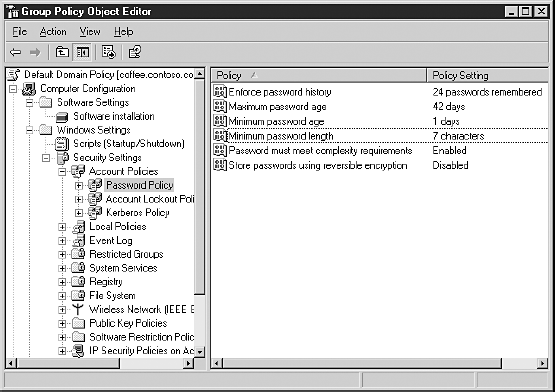Collapse the Computer Configuration node
555x392 pixels.
(13, 89)
